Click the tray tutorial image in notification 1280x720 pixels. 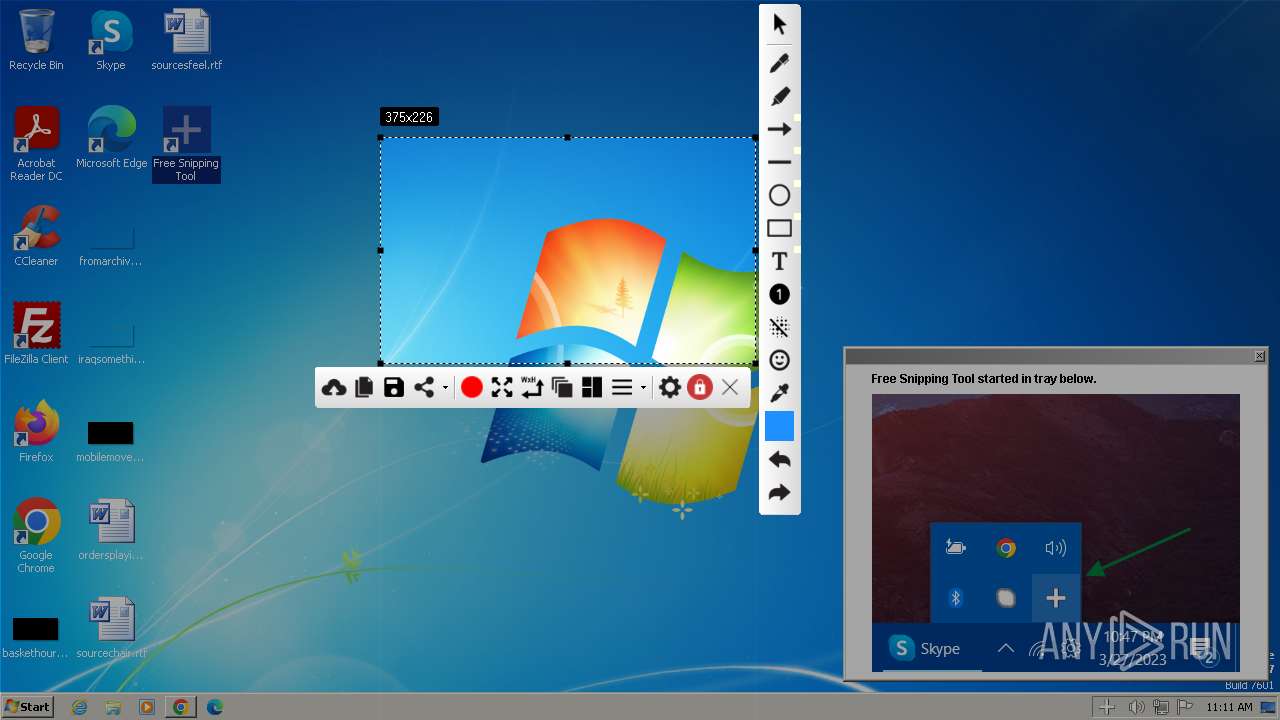tap(1055, 532)
